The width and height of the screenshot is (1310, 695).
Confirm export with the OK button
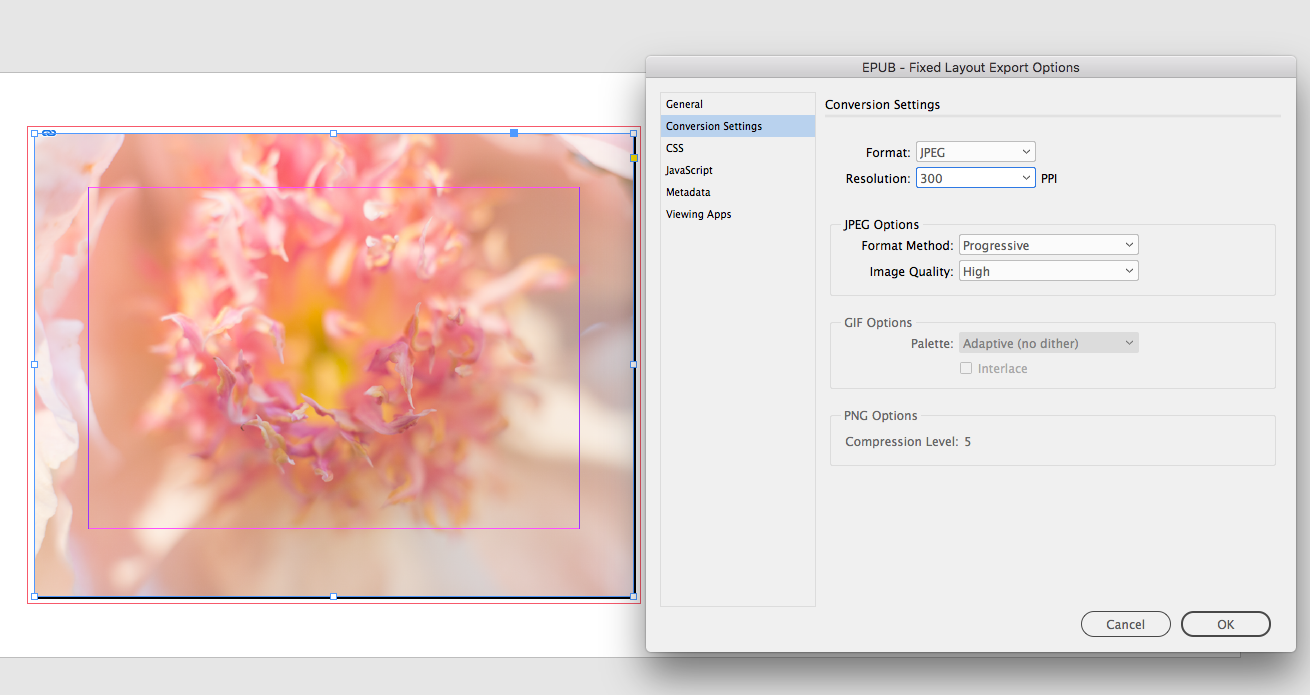[x=1225, y=624]
